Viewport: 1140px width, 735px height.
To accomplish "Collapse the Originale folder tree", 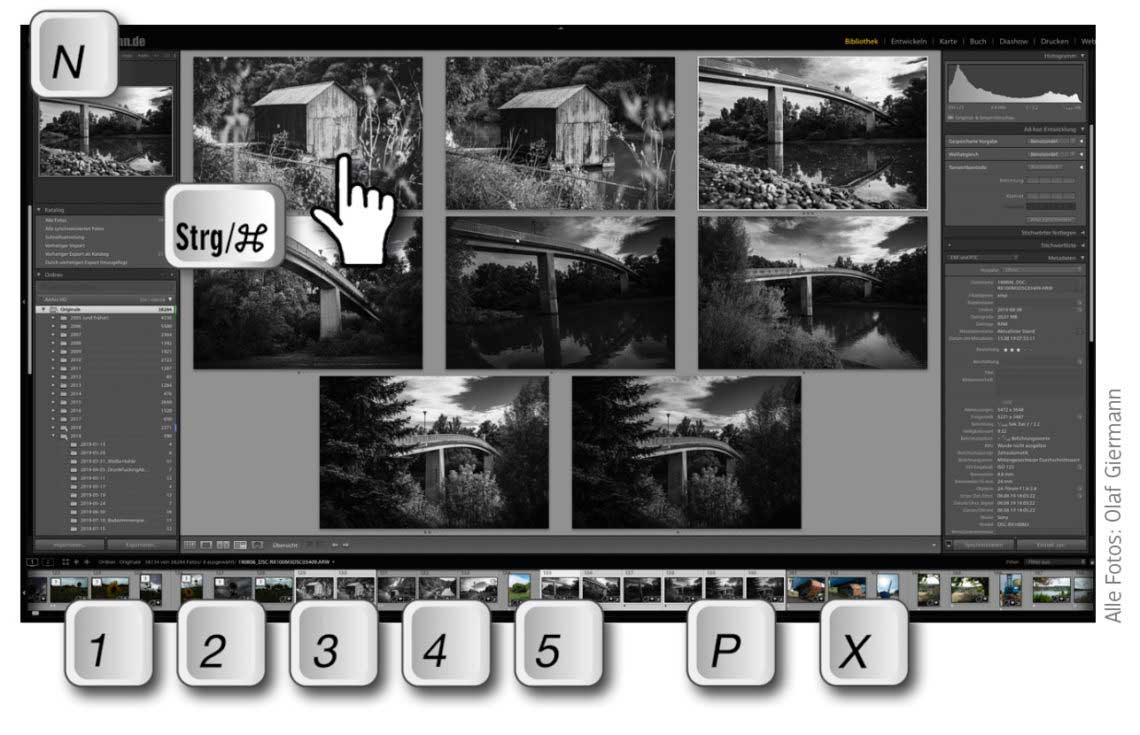I will pyautogui.click(x=44, y=310).
